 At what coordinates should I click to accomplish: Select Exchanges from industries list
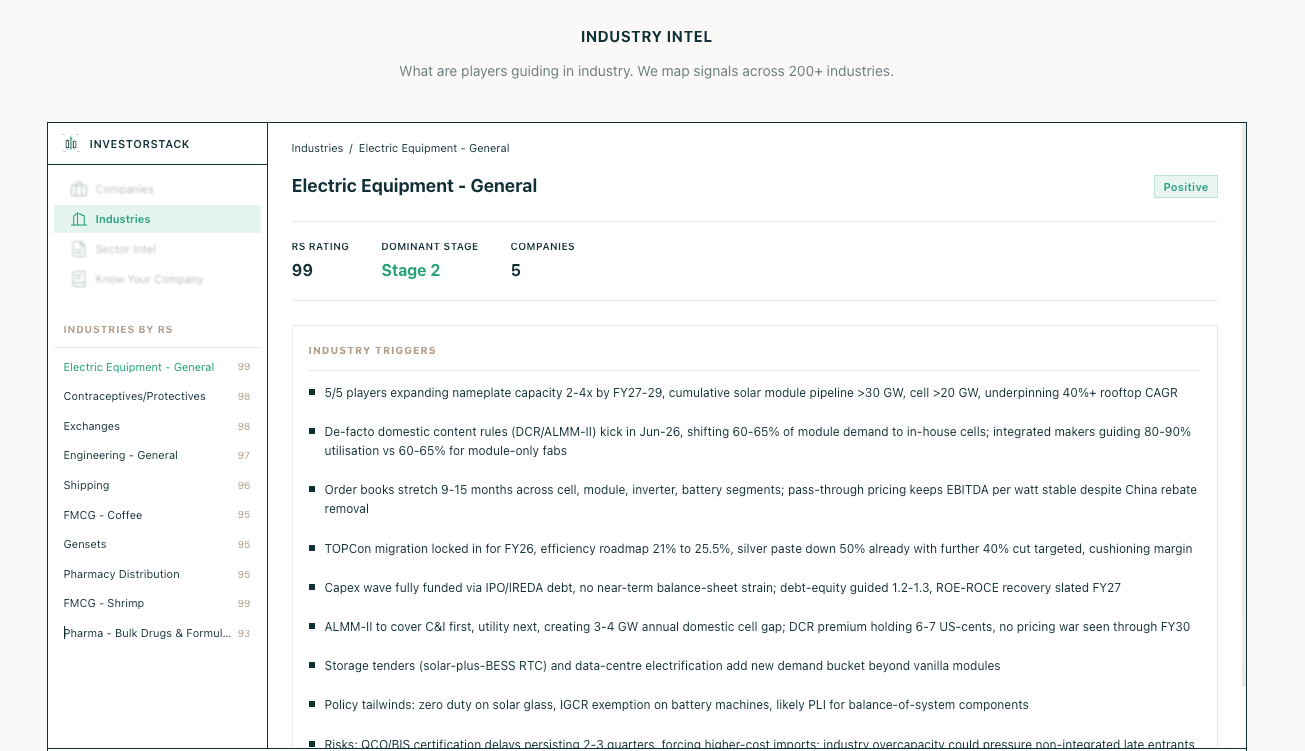[x=157, y=426]
